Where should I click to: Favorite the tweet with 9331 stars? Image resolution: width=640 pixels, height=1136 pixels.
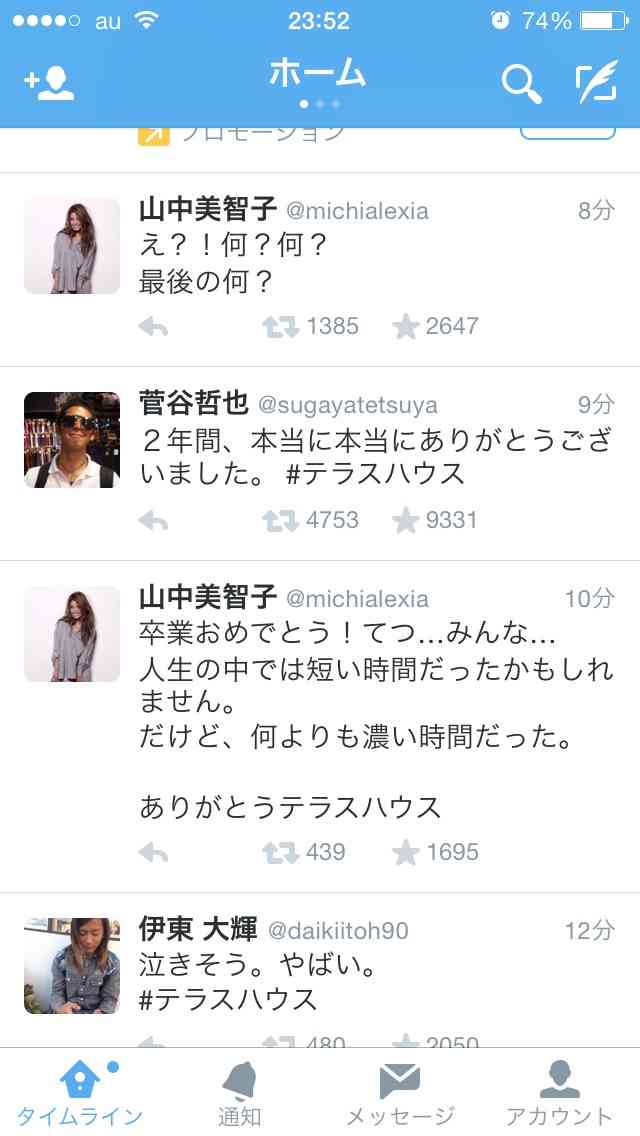406,521
